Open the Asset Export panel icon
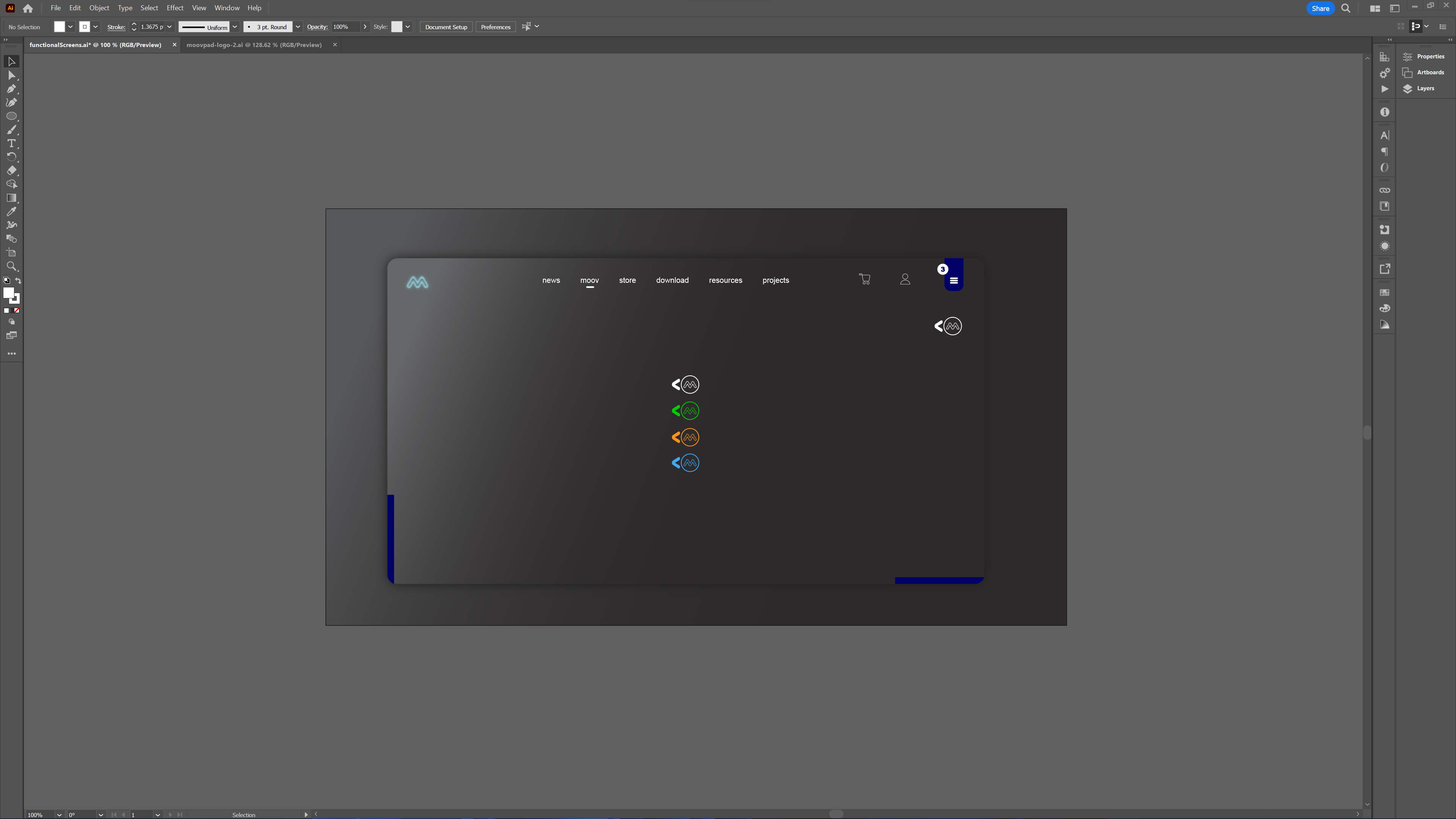 pyautogui.click(x=1384, y=269)
